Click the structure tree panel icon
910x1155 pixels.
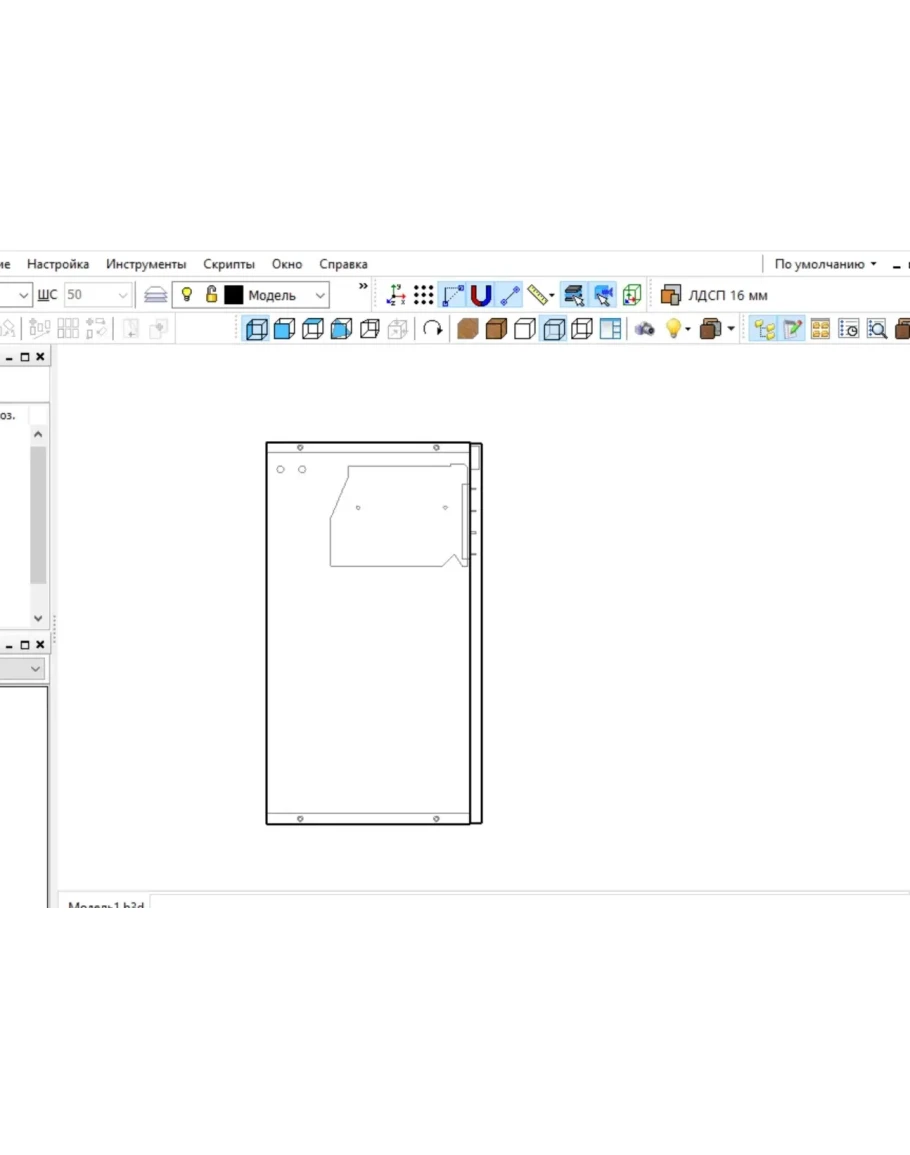click(x=765, y=328)
